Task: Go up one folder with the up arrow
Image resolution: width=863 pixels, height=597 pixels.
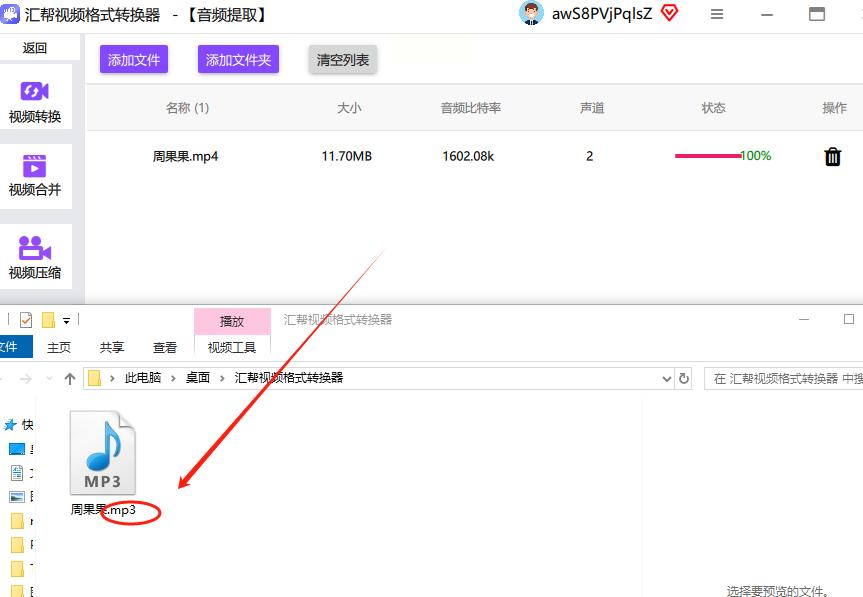Action: 69,379
